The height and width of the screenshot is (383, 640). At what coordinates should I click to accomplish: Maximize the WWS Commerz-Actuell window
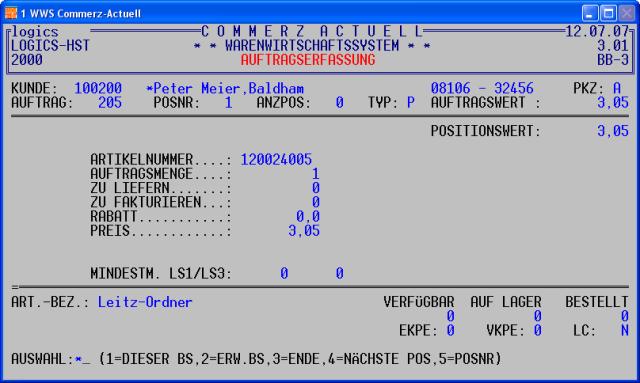[609, 13]
